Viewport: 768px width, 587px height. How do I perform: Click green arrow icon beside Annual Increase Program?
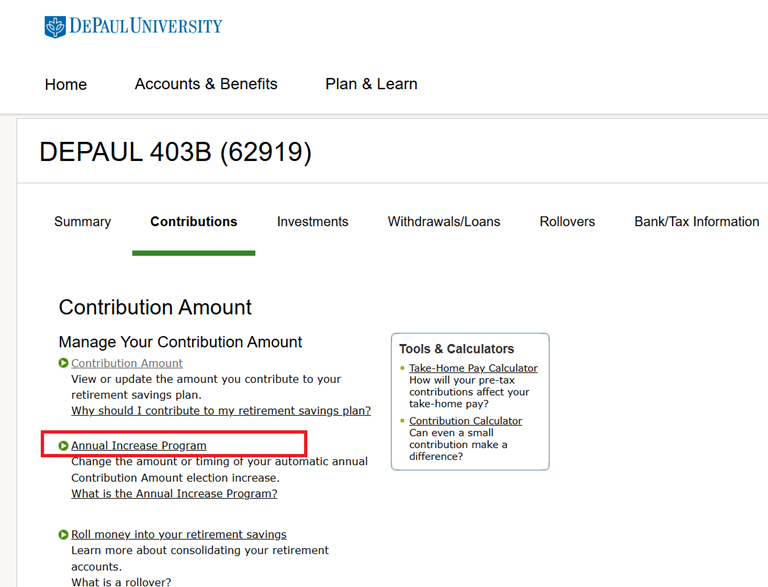[x=64, y=445]
